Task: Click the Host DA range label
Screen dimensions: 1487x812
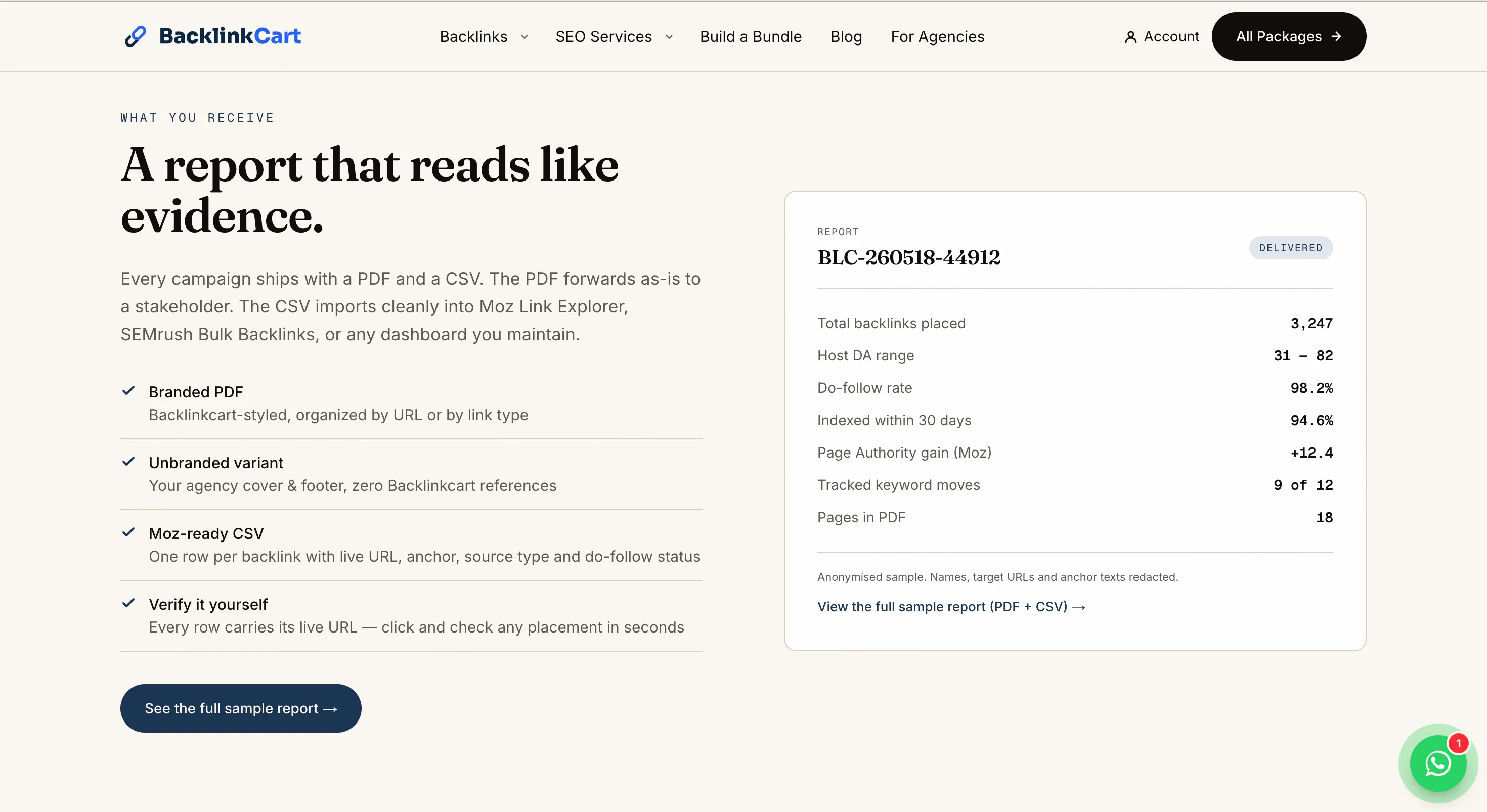Action: [x=865, y=355]
